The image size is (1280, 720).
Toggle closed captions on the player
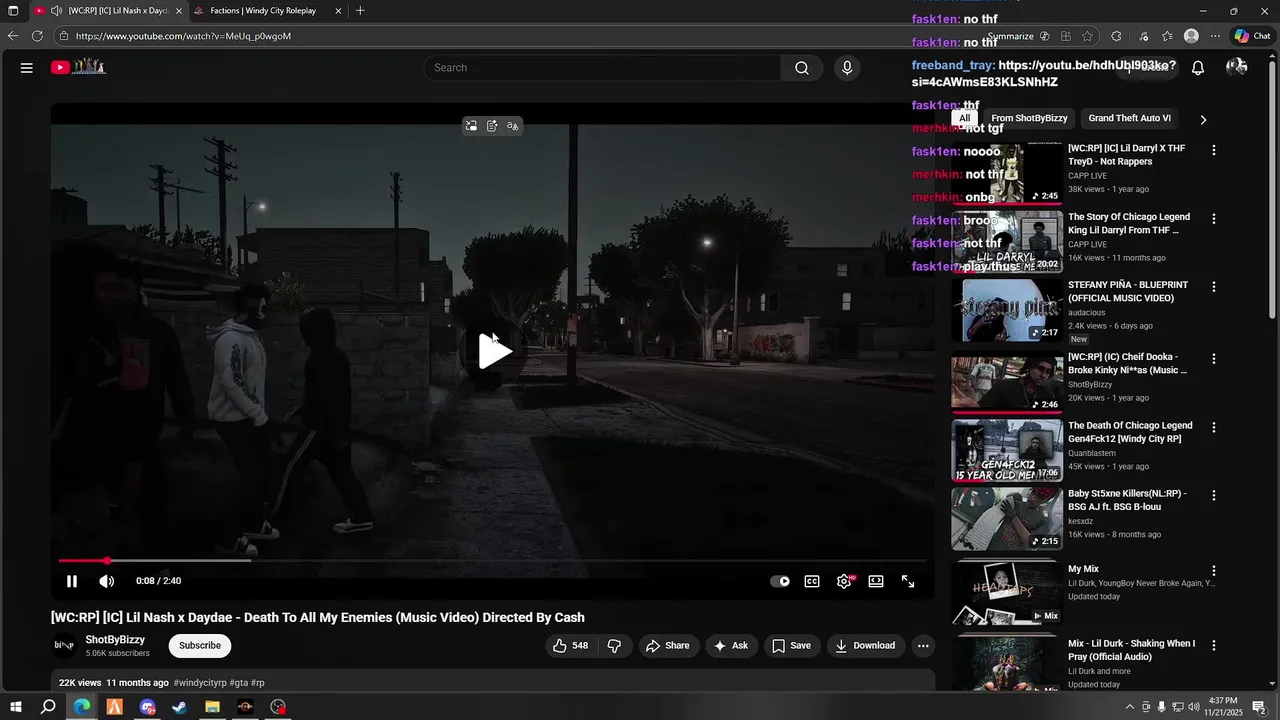(x=812, y=581)
